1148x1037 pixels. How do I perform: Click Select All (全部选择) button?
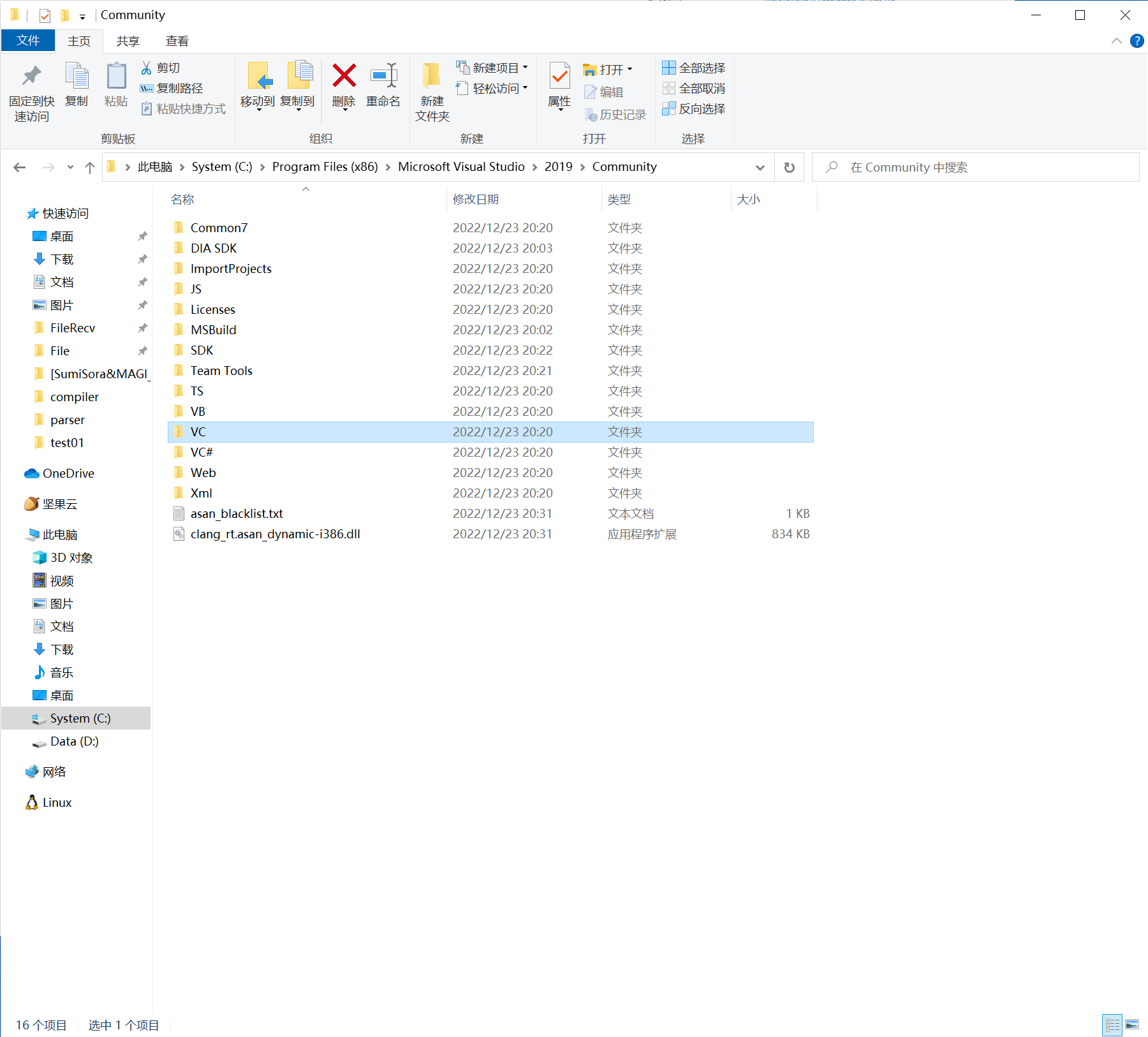pyautogui.click(x=694, y=68)
